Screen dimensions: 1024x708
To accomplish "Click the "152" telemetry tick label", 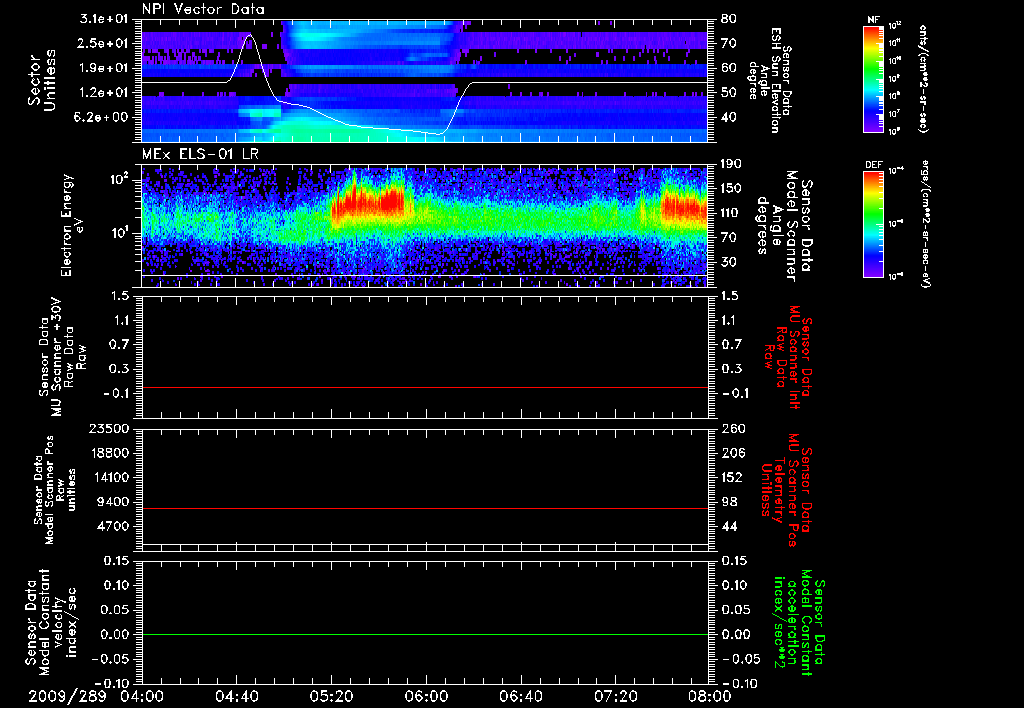I will coord(732,477).
